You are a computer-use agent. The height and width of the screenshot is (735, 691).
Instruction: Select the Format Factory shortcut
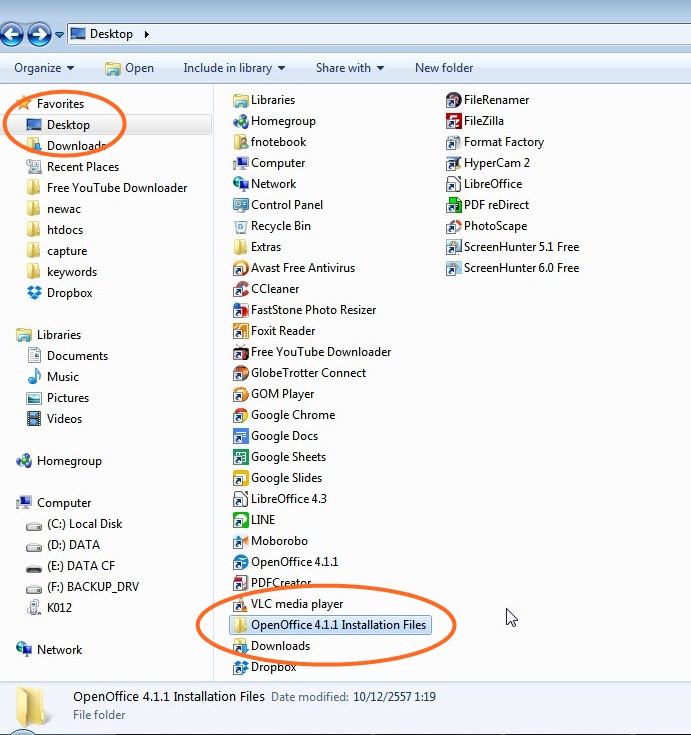click(x=495, y=142)
